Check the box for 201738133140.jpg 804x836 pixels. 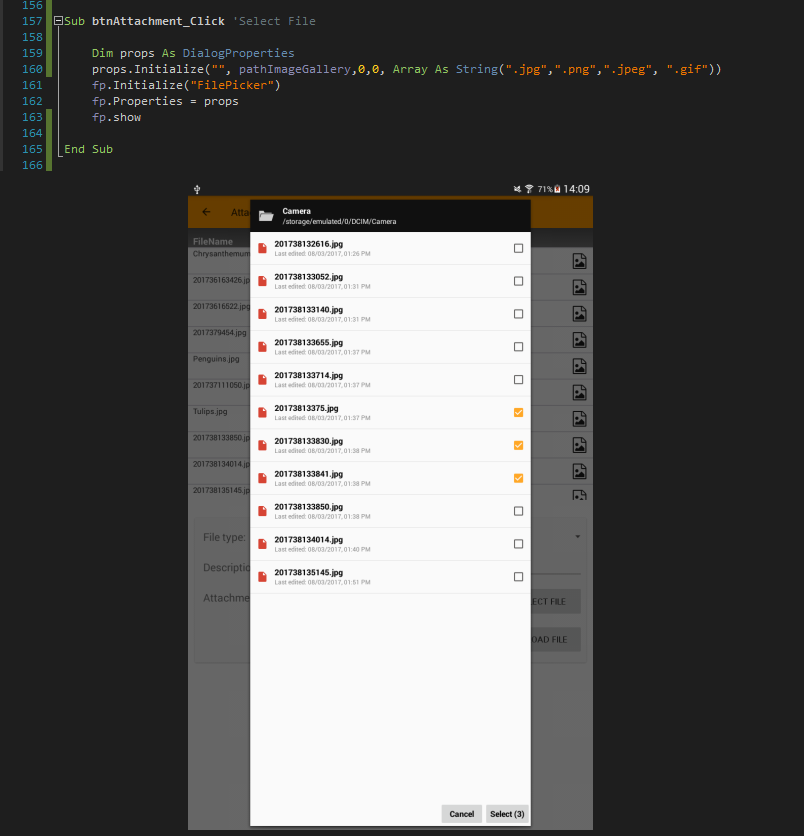[518, 314]
